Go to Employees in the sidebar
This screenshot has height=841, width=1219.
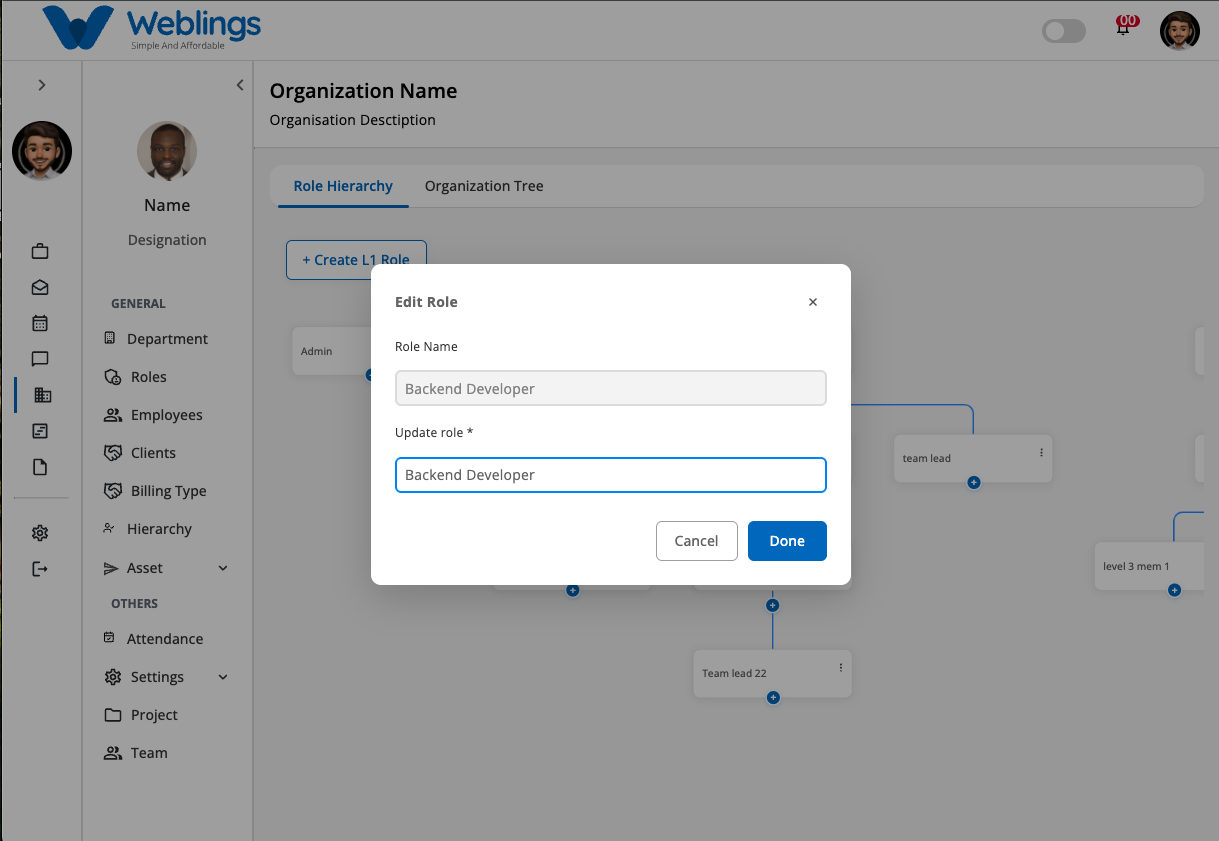(154, 415)
